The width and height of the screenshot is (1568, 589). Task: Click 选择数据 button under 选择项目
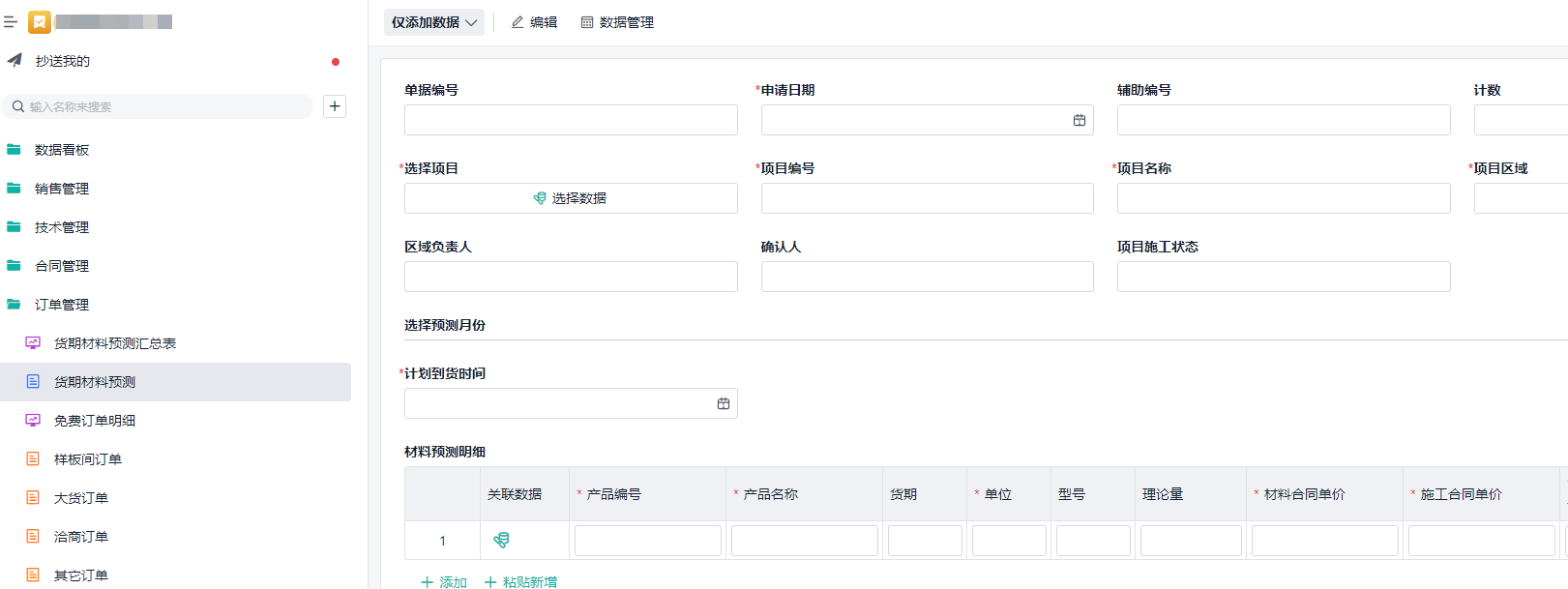point(571,198)
